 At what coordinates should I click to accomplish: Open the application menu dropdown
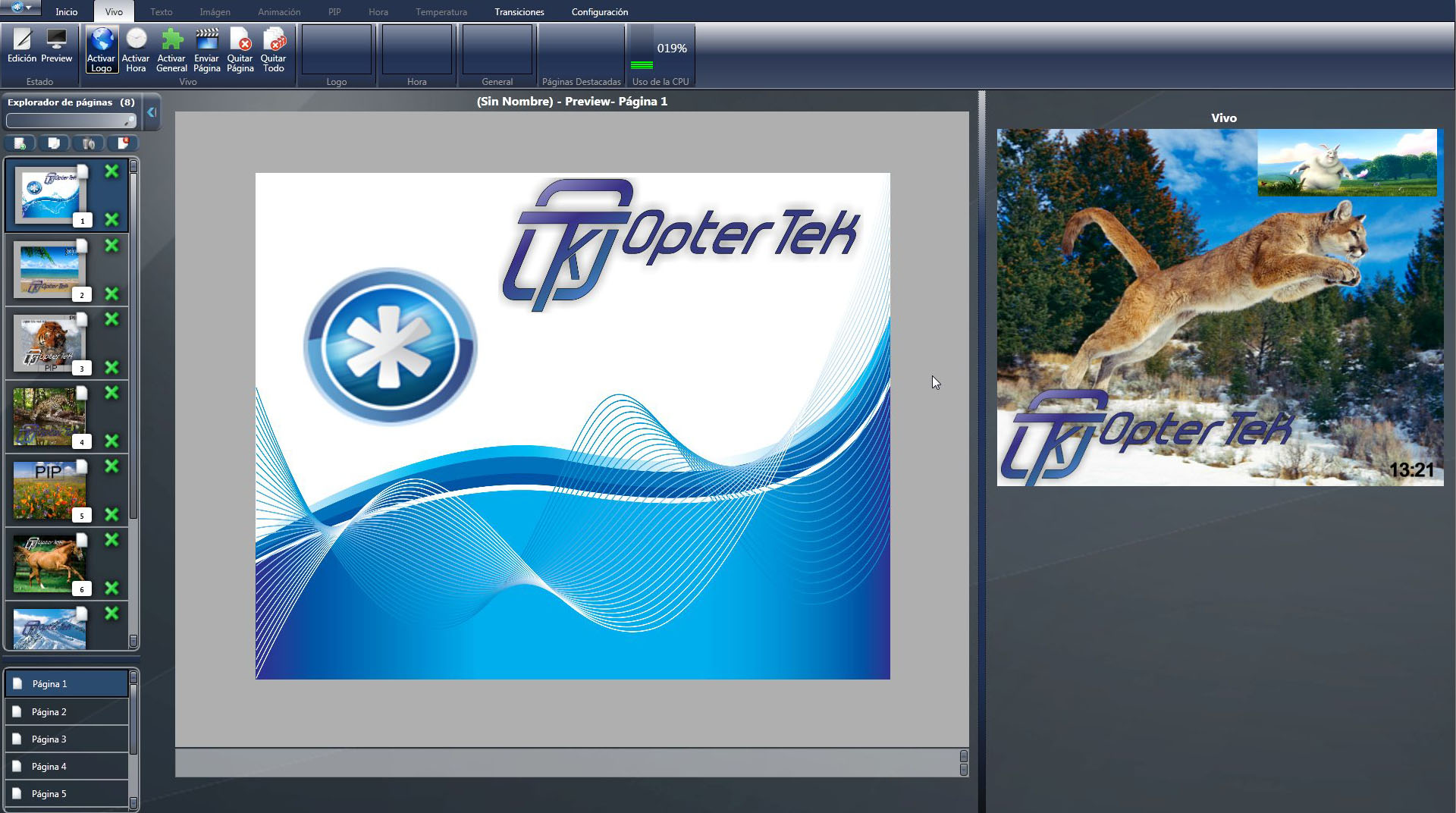pos(20,8)
